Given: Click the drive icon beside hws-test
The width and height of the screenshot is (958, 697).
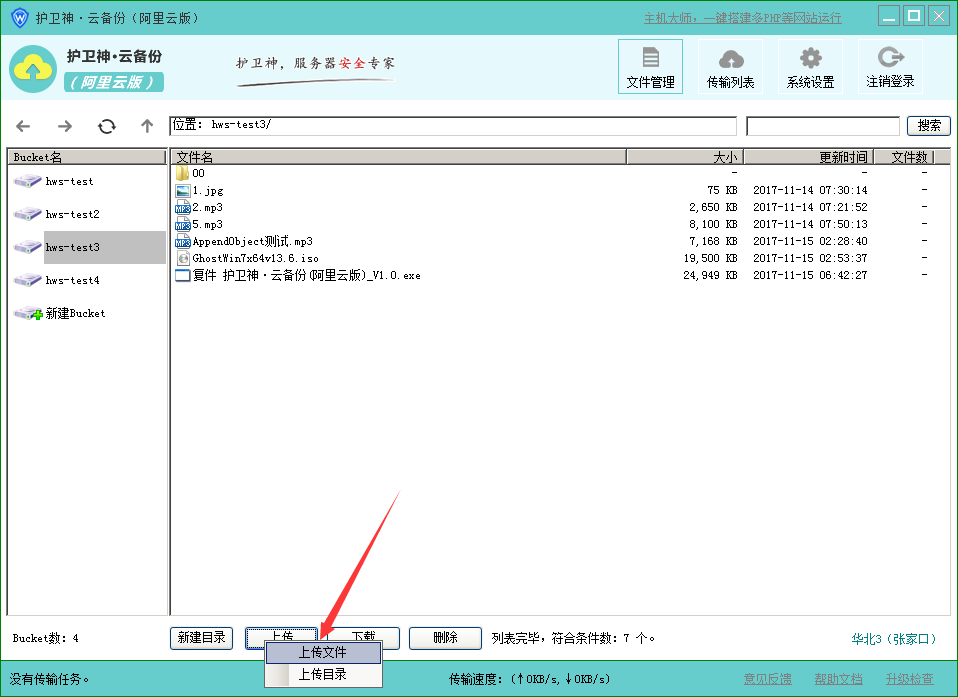Looking at the screenshot, I should coord(27,181).
